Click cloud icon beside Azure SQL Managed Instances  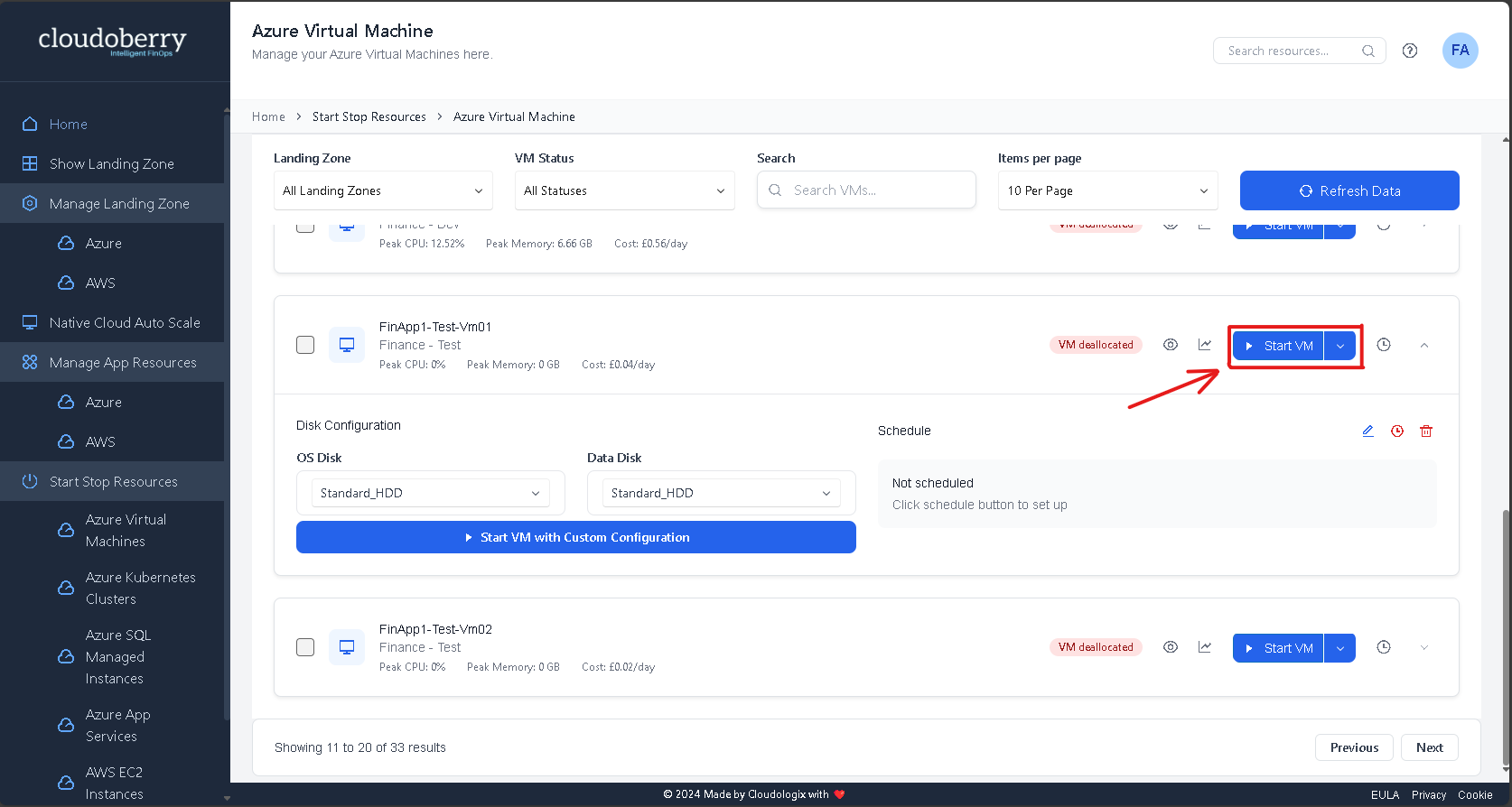pos(66,656)
